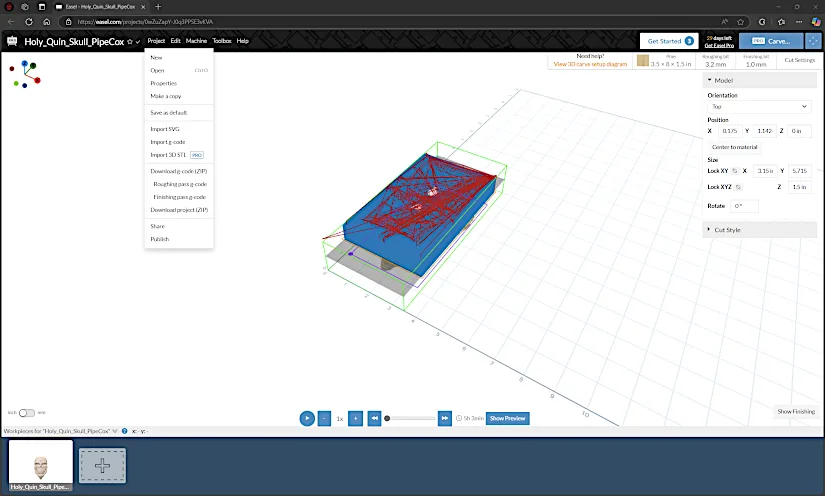Click the simulation progress slider handle
Viewport: 825px width, 496px height.
coord(387,418)
